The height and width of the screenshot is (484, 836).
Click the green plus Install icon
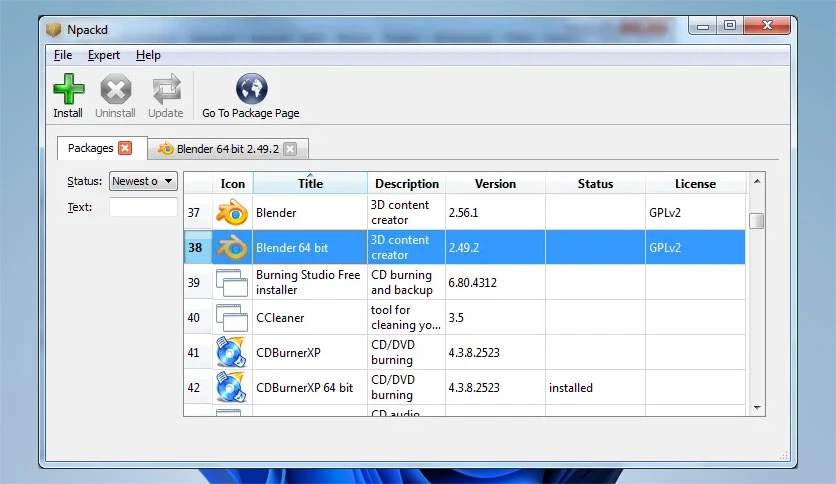point(69,89)
